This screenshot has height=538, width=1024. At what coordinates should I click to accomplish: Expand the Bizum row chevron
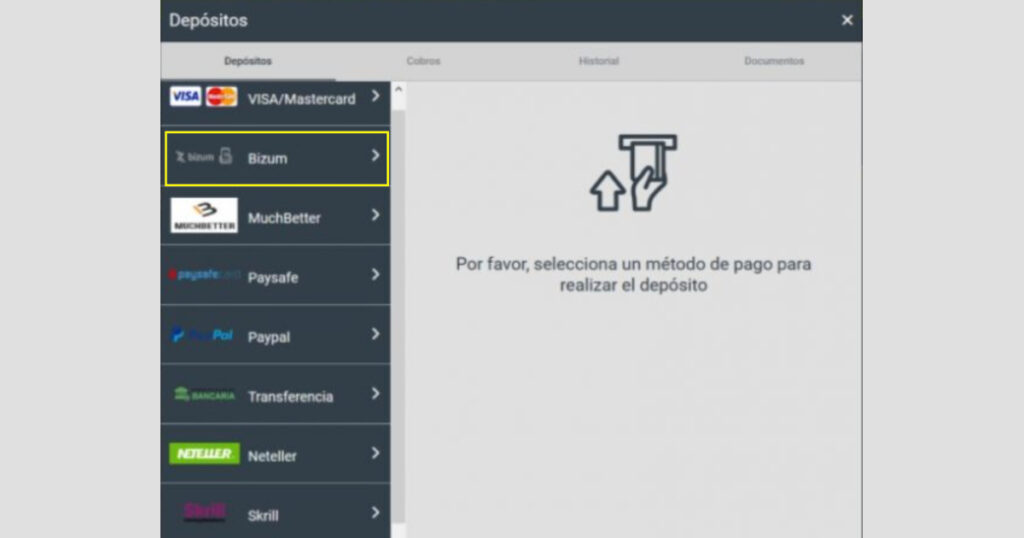(376, 155)
